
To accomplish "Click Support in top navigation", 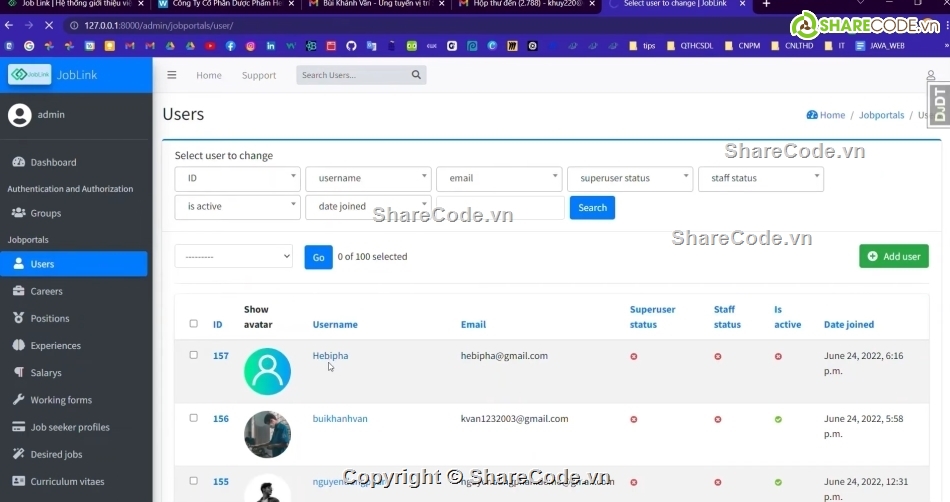I will pos(259,75).
